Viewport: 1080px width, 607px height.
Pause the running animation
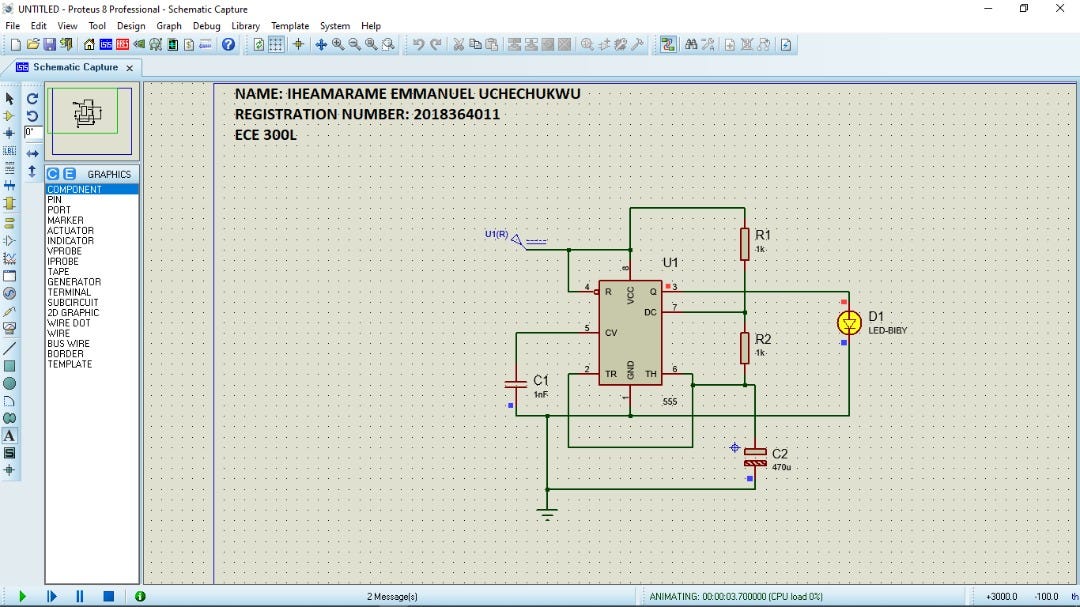79,596
